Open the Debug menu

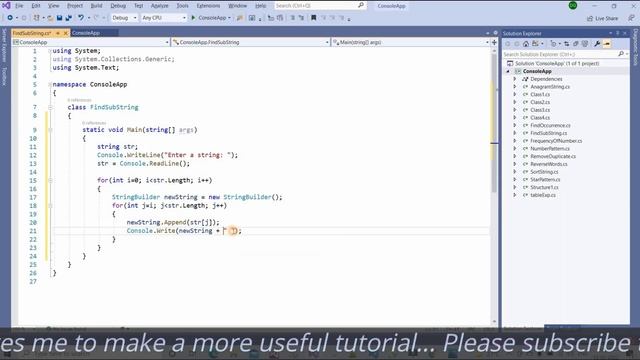pyautogui.click(x=118, y=6)
